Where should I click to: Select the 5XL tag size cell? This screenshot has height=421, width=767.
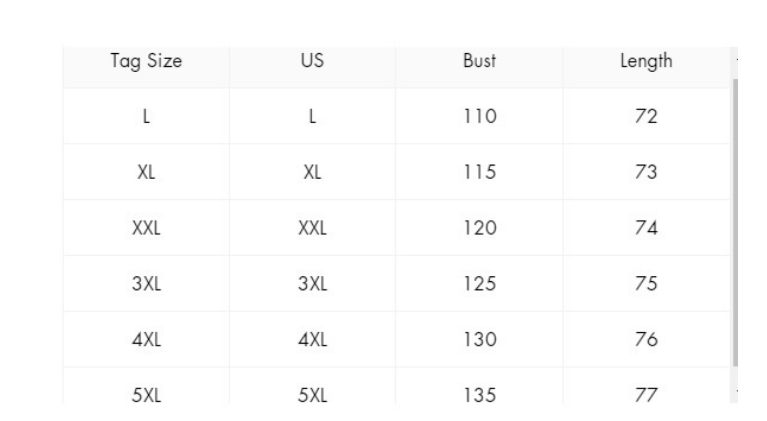(x=146, y=394)
